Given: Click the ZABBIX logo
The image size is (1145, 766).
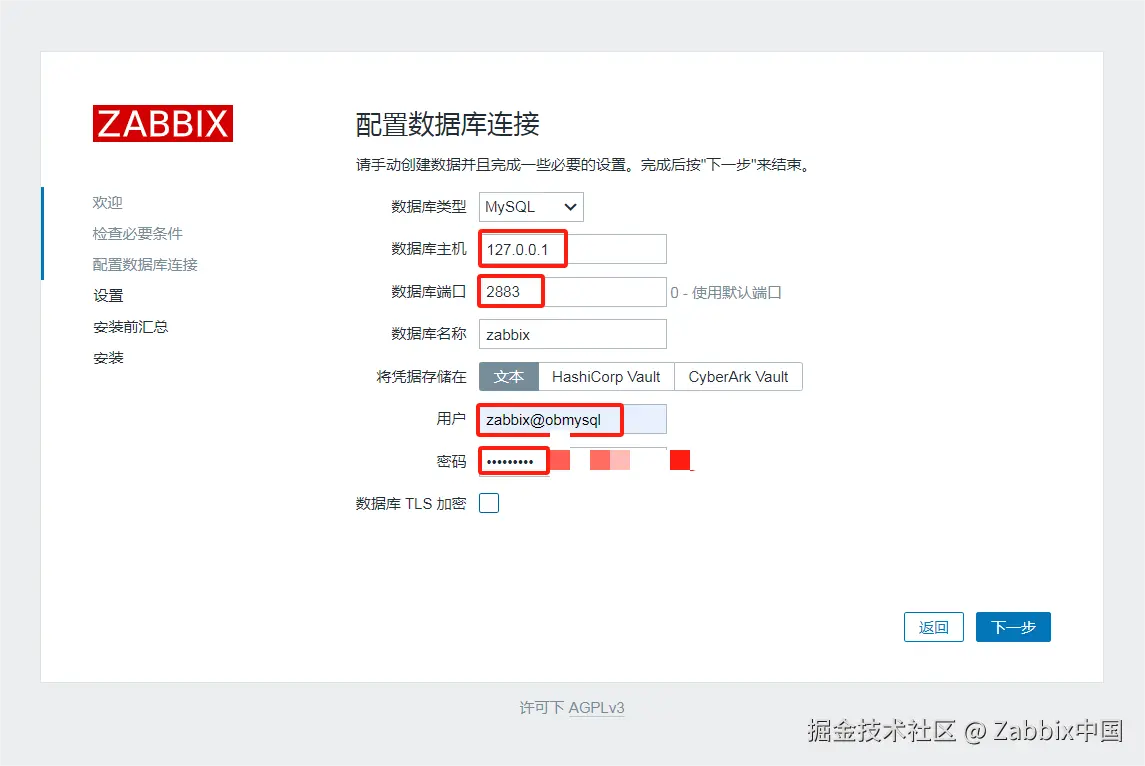Looking at the screenshot, I should coord(163,123).
